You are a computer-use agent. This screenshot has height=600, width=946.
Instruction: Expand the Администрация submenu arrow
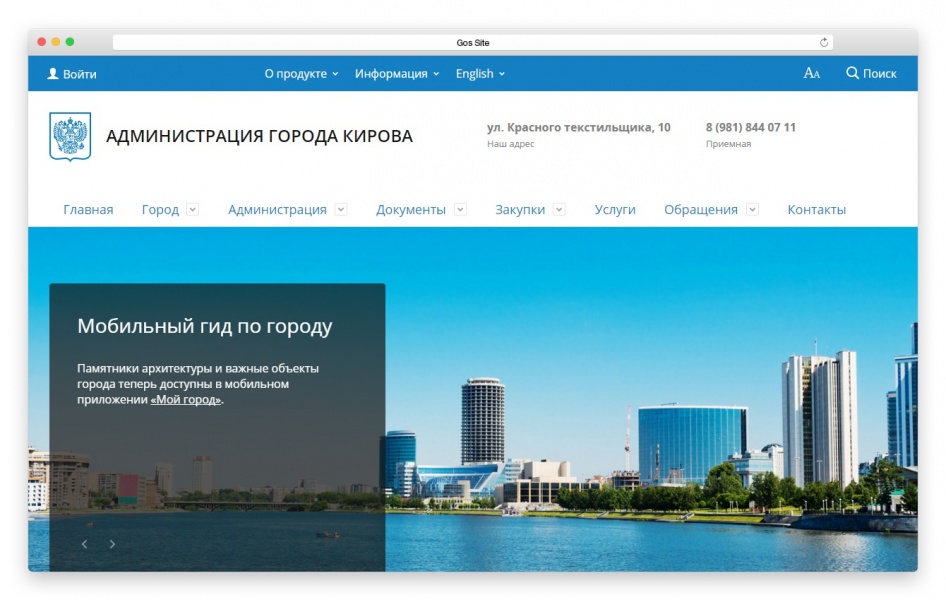pos(341,209)
